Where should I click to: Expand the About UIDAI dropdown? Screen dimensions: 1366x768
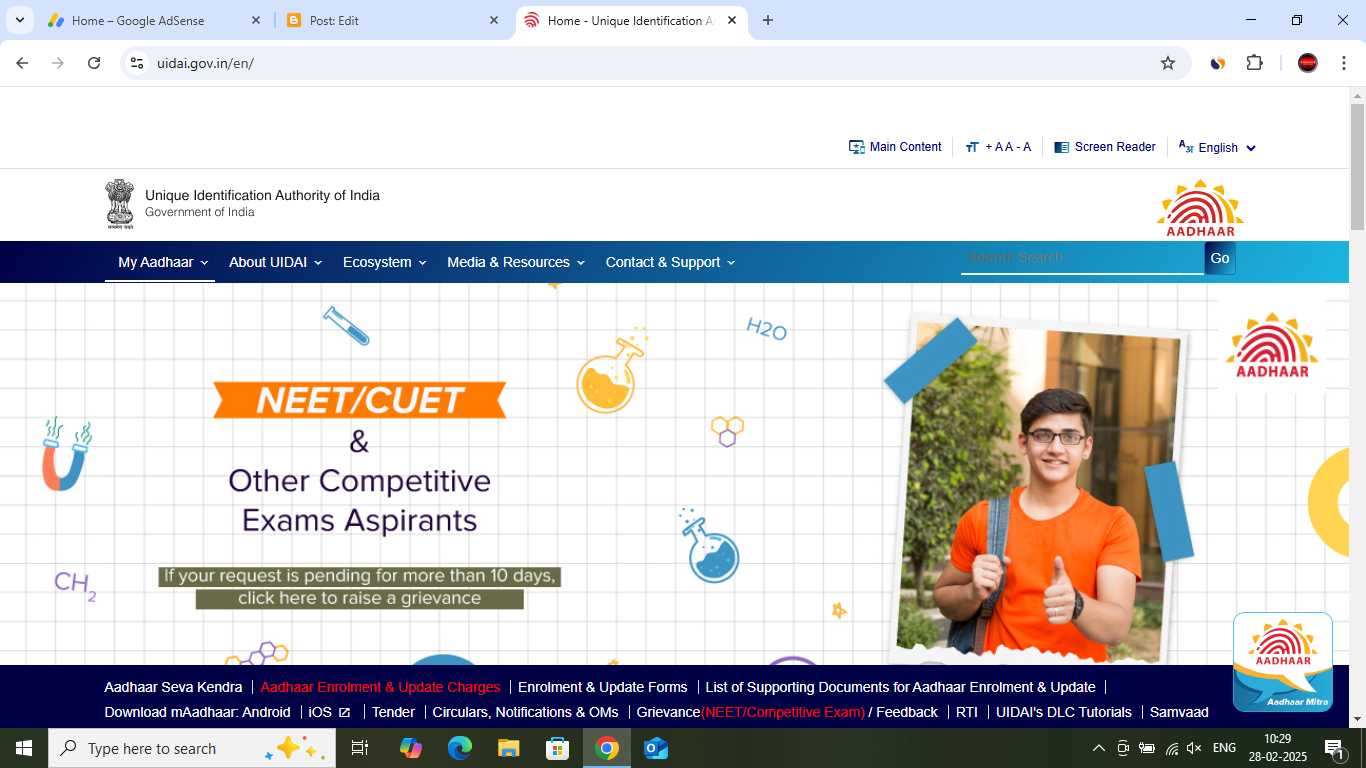click(x=275, y=262)
